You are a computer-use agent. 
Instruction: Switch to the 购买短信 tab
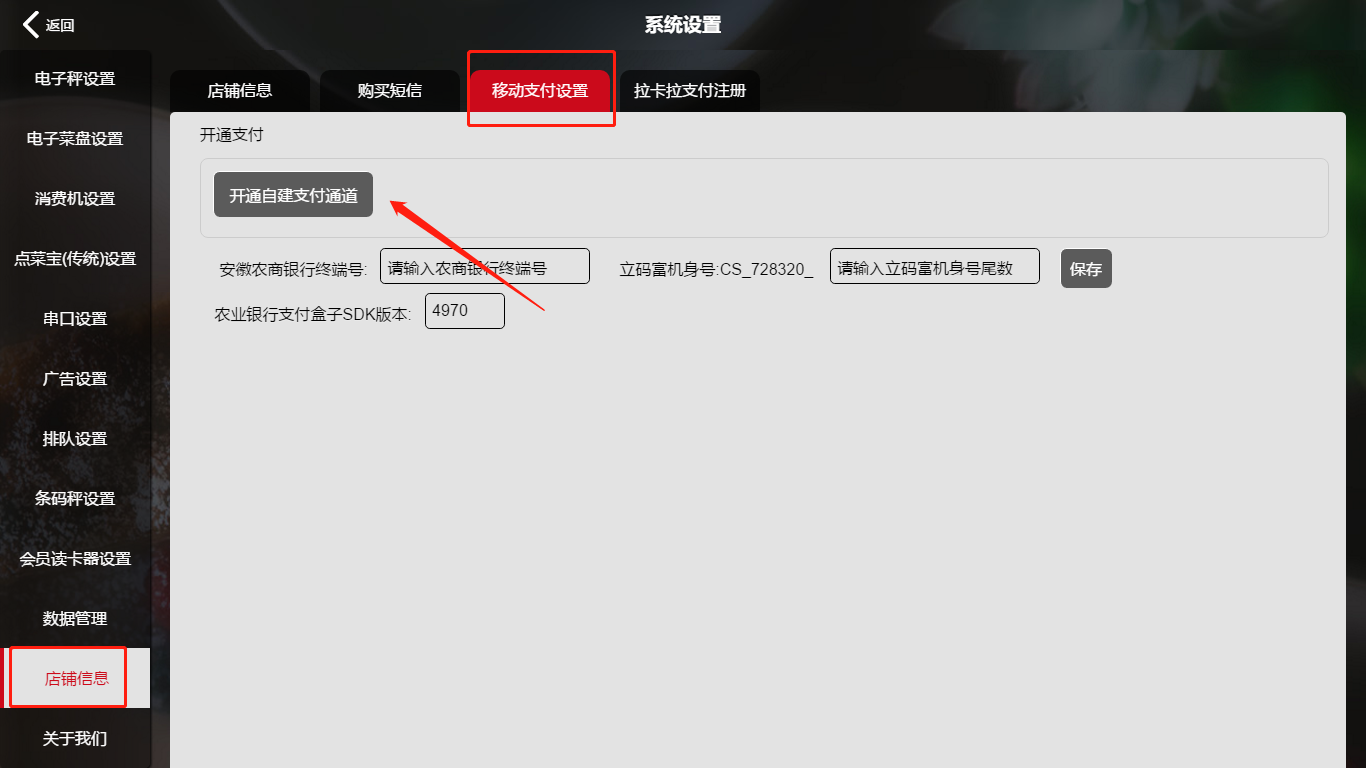pyautogui.click(x=390, y=91)
